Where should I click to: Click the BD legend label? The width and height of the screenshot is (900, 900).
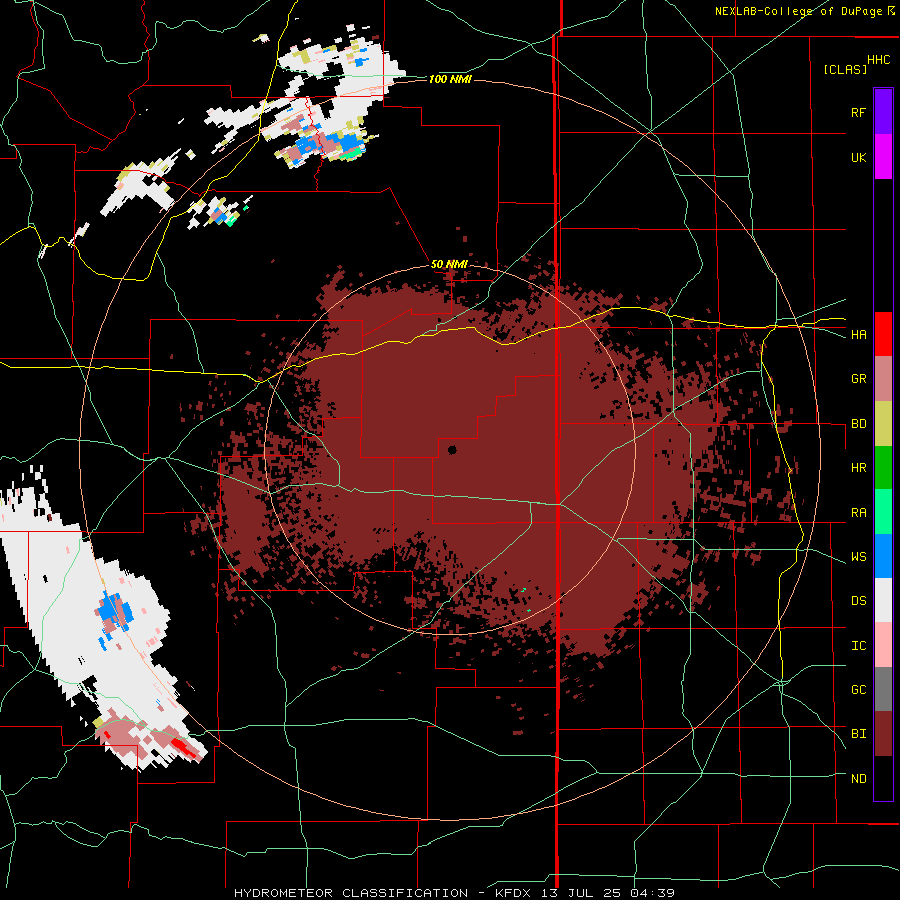(x=858, y=424)
